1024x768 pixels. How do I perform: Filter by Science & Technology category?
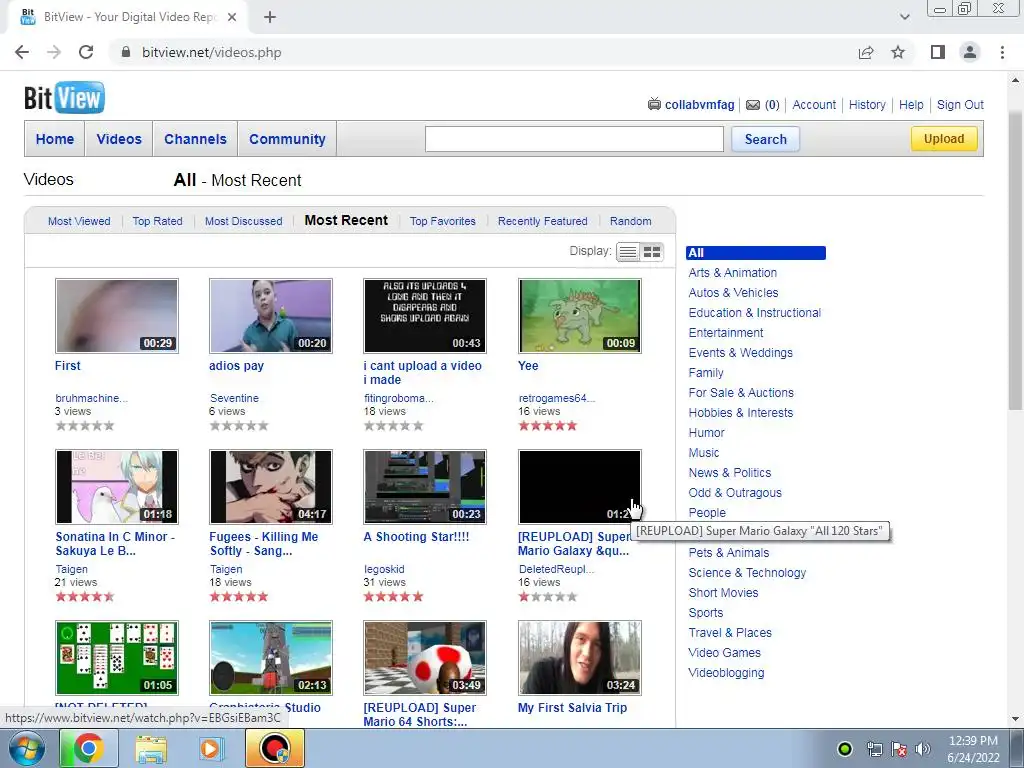click(747, 573)
